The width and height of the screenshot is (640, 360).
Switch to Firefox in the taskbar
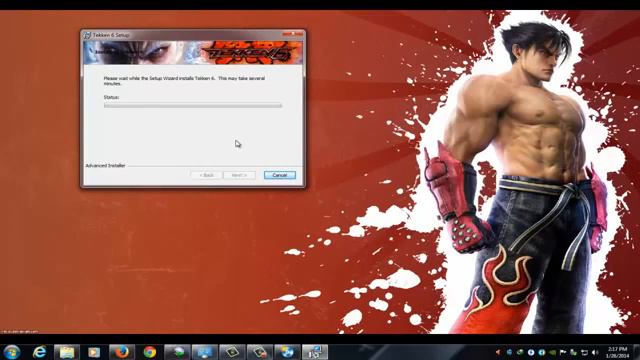[122, 352]
